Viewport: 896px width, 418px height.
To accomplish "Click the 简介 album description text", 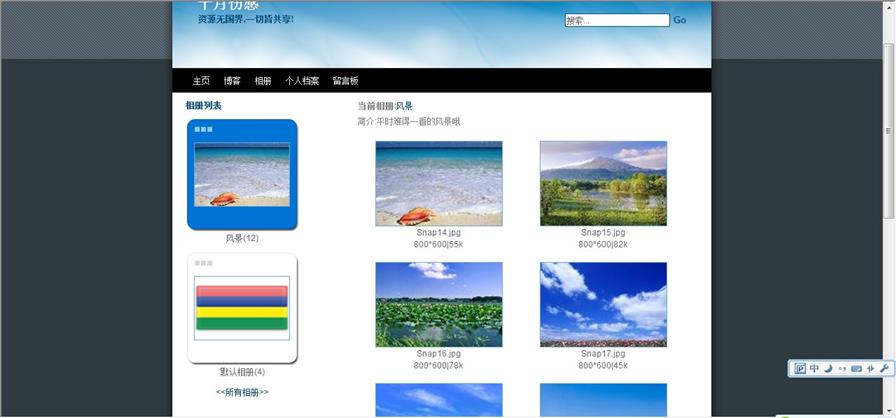I will coord(409,122).
